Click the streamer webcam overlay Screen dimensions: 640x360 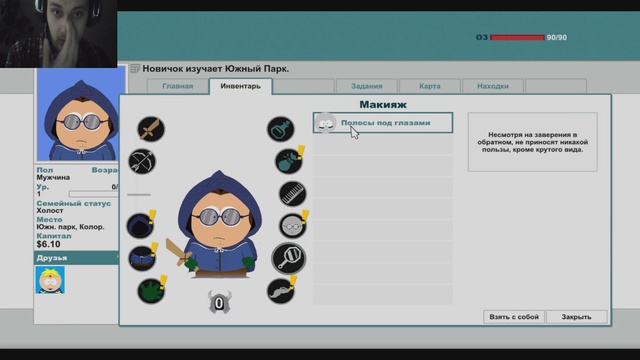(58, 33)
